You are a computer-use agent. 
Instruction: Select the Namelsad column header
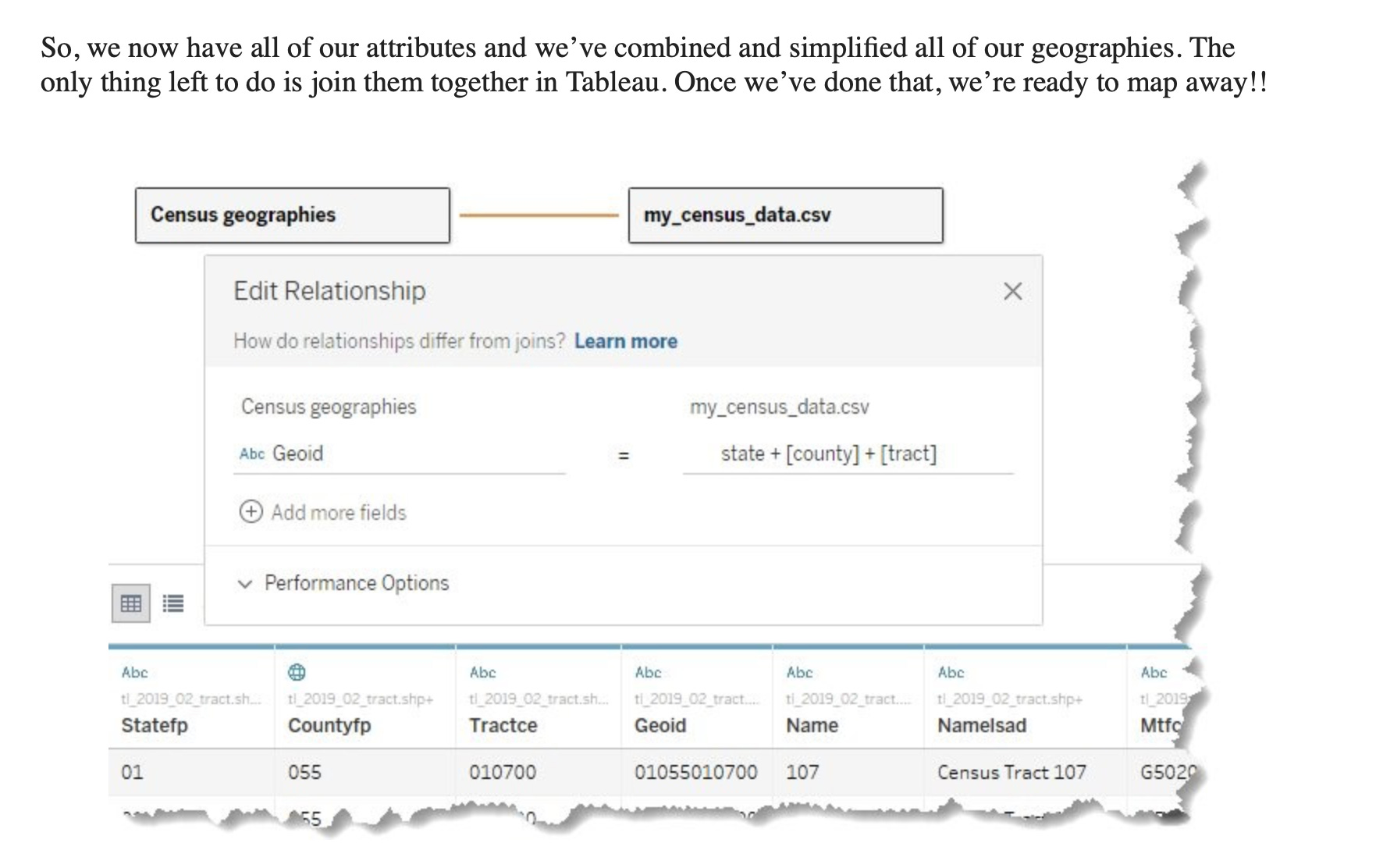[982, 725]
